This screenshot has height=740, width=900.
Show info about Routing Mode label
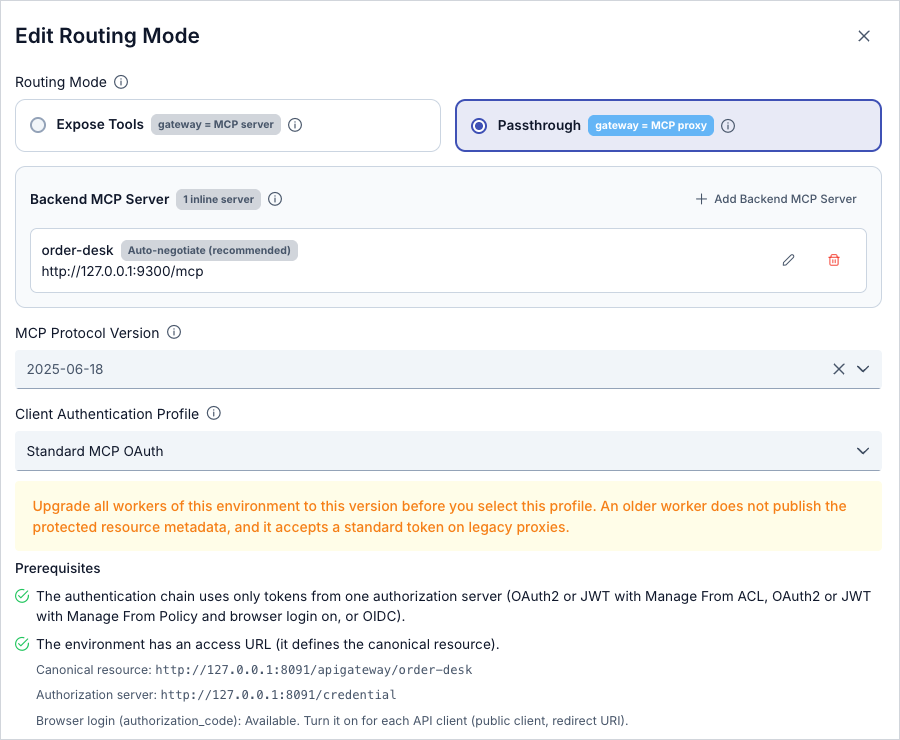coord(121,82)
